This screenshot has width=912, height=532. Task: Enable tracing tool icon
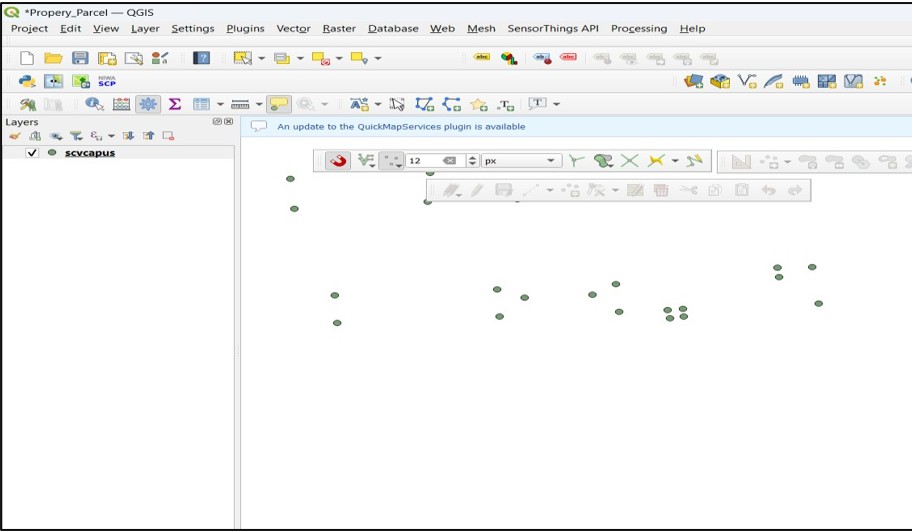click(694, 160)
